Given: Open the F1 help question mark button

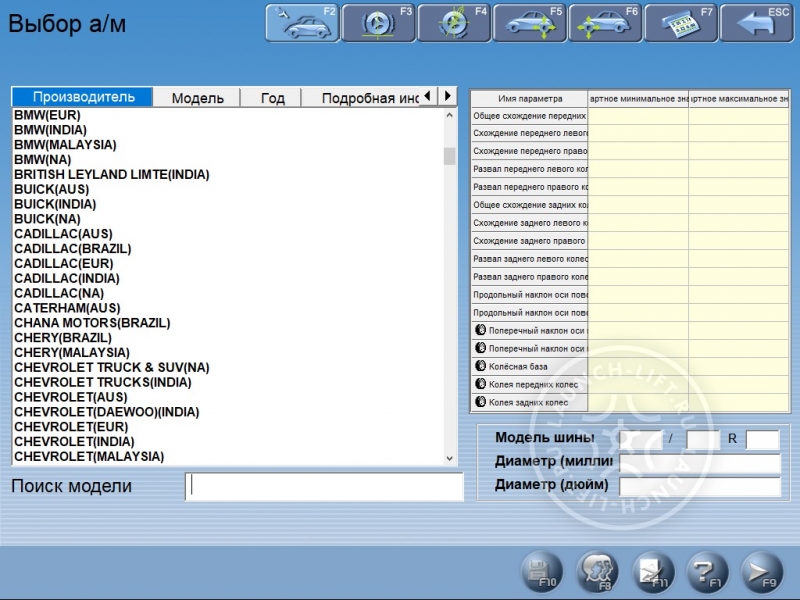Looking at the screenshot, I should [x=707, y=572].
